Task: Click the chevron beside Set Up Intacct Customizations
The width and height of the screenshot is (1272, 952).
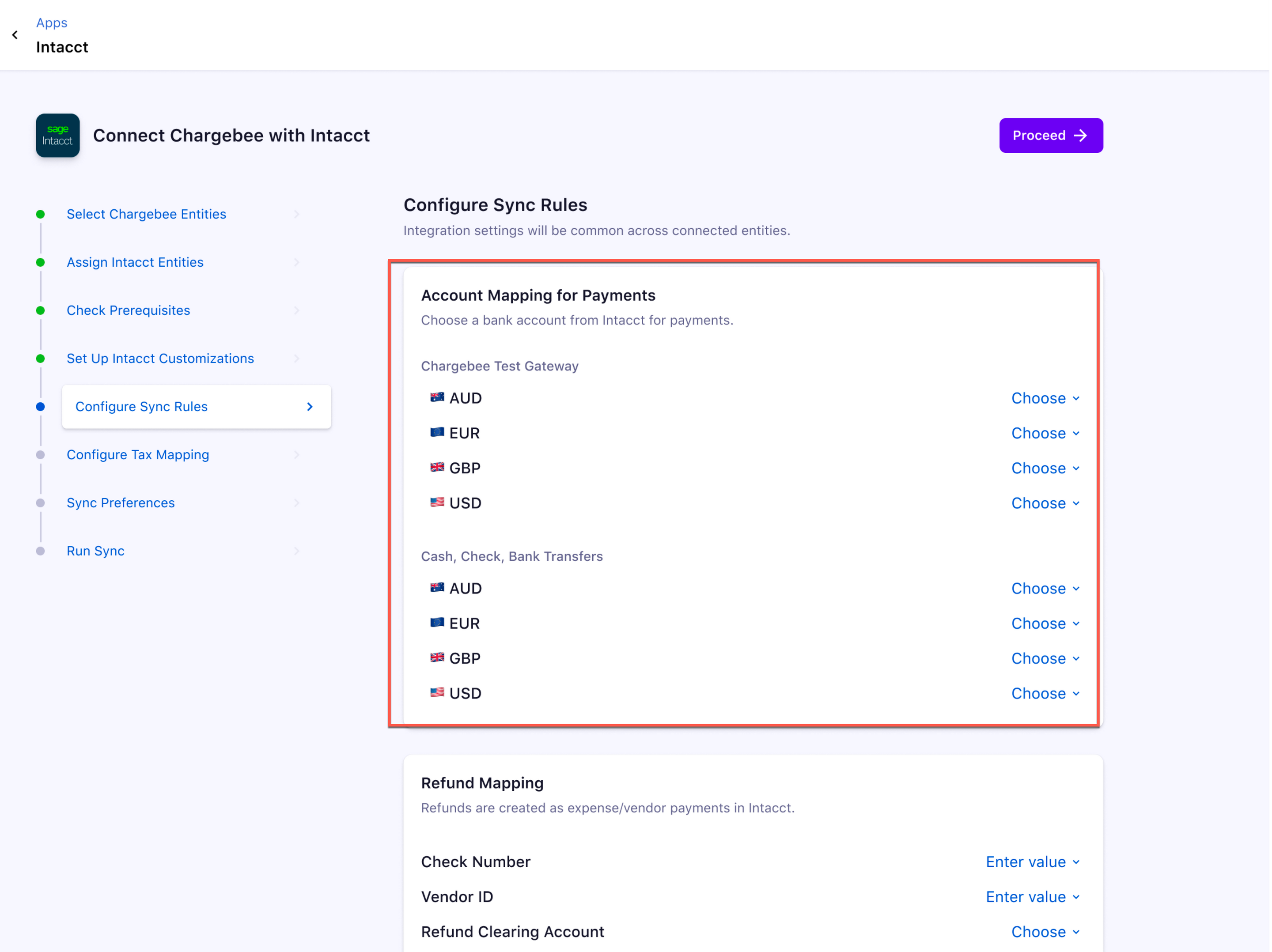Action: pyautogui.click(x=297, y=359)
